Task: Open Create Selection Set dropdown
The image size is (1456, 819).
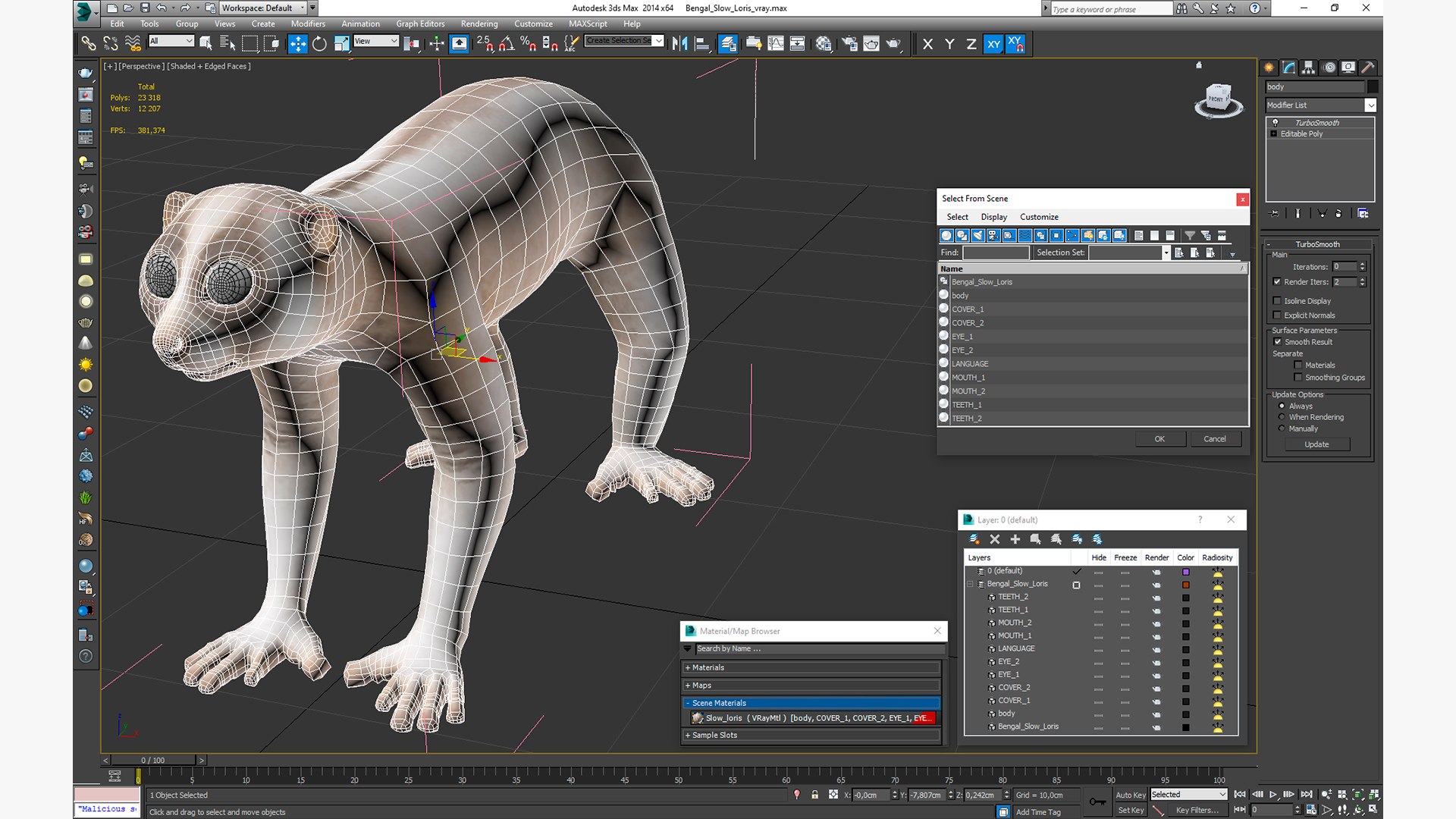Action: coord(658,41)
